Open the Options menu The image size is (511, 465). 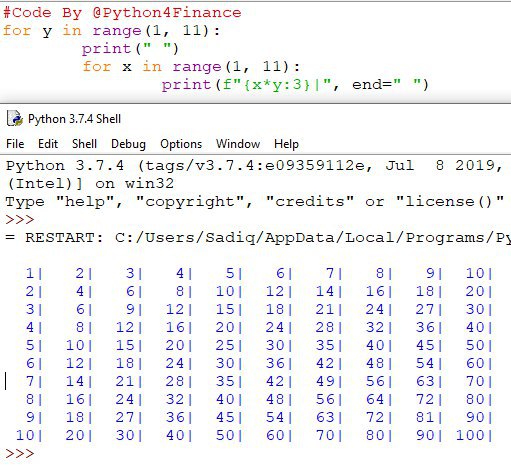coord(181,144)
